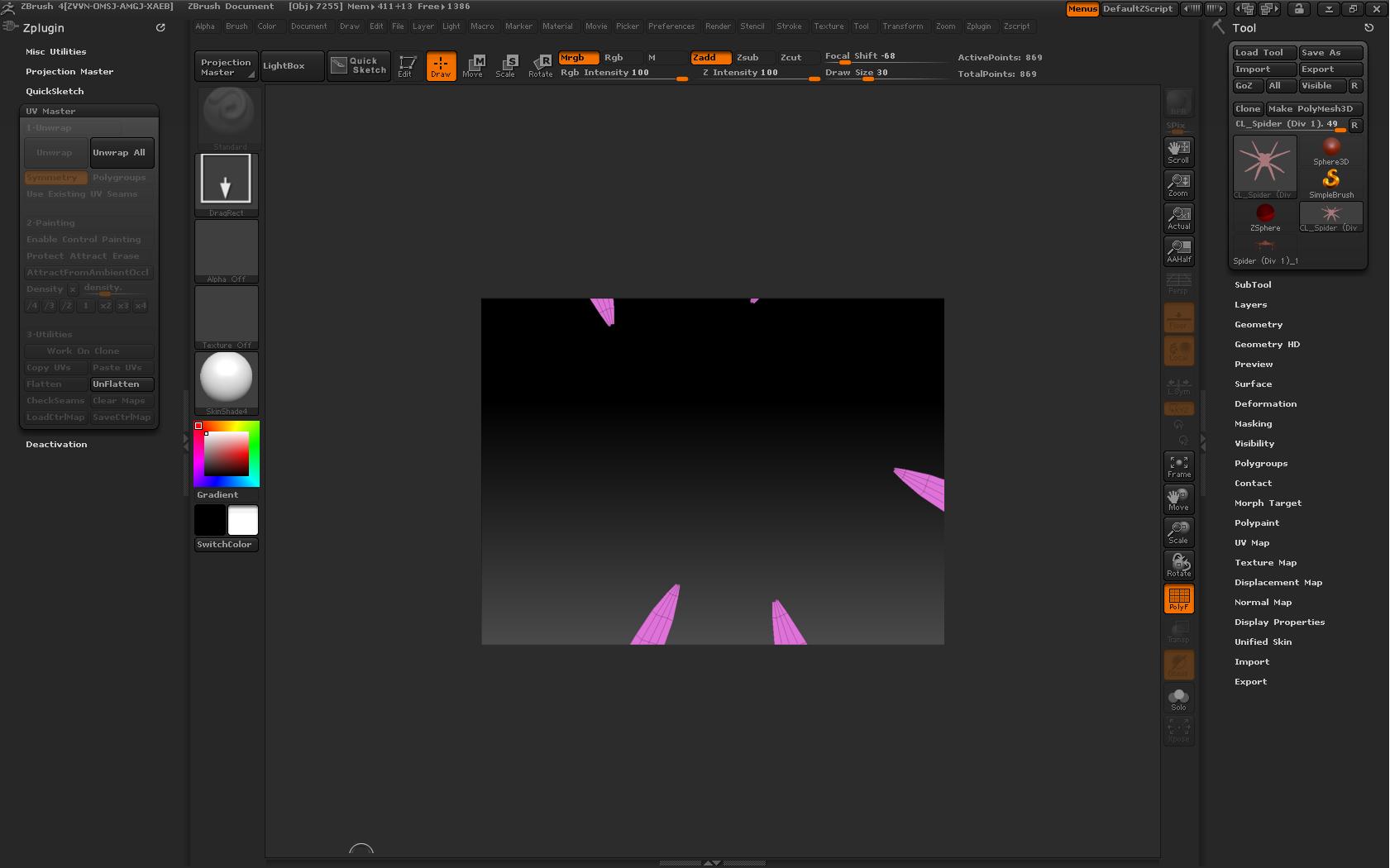1390x868 pixels.
Task: Expand the Deformation section
Action: click(x=1265, y=403)
